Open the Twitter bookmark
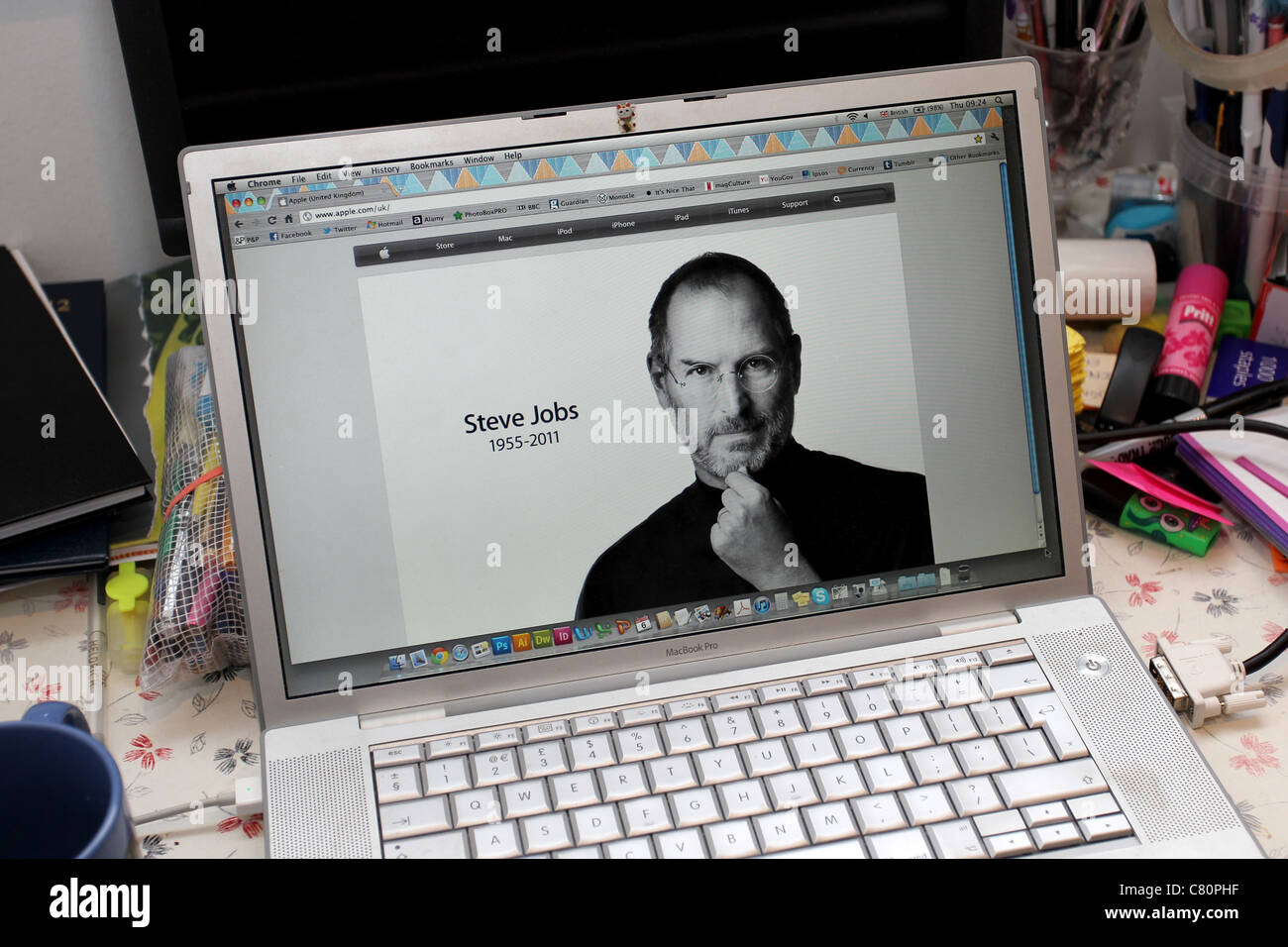The image size is (1288, 947). [x=340, y=230]
